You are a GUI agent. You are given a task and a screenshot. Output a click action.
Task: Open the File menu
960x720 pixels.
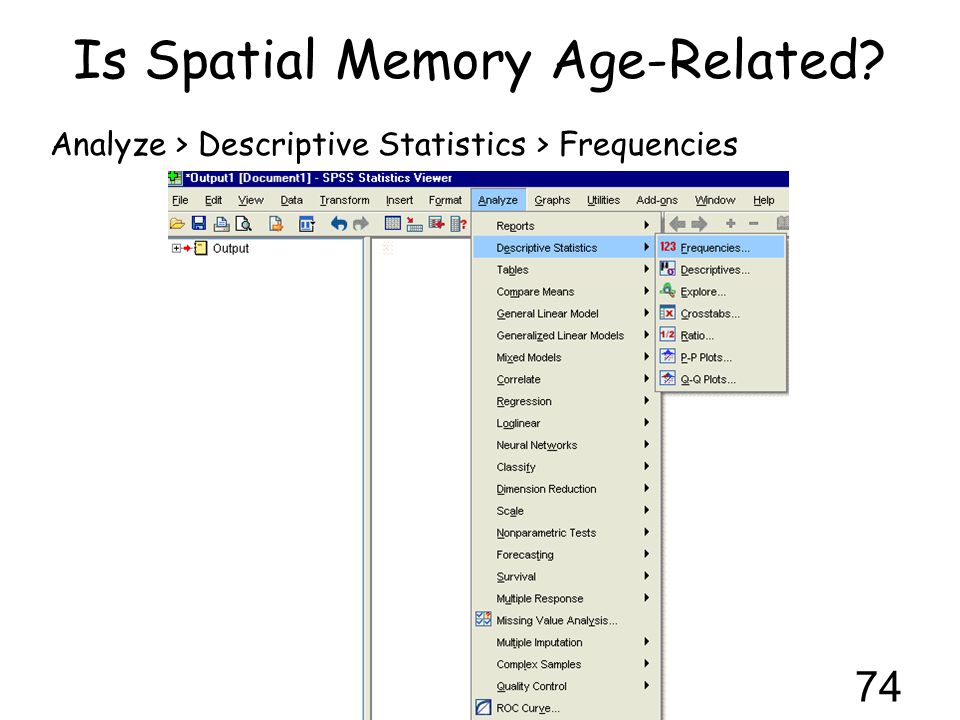coord(180,200)
